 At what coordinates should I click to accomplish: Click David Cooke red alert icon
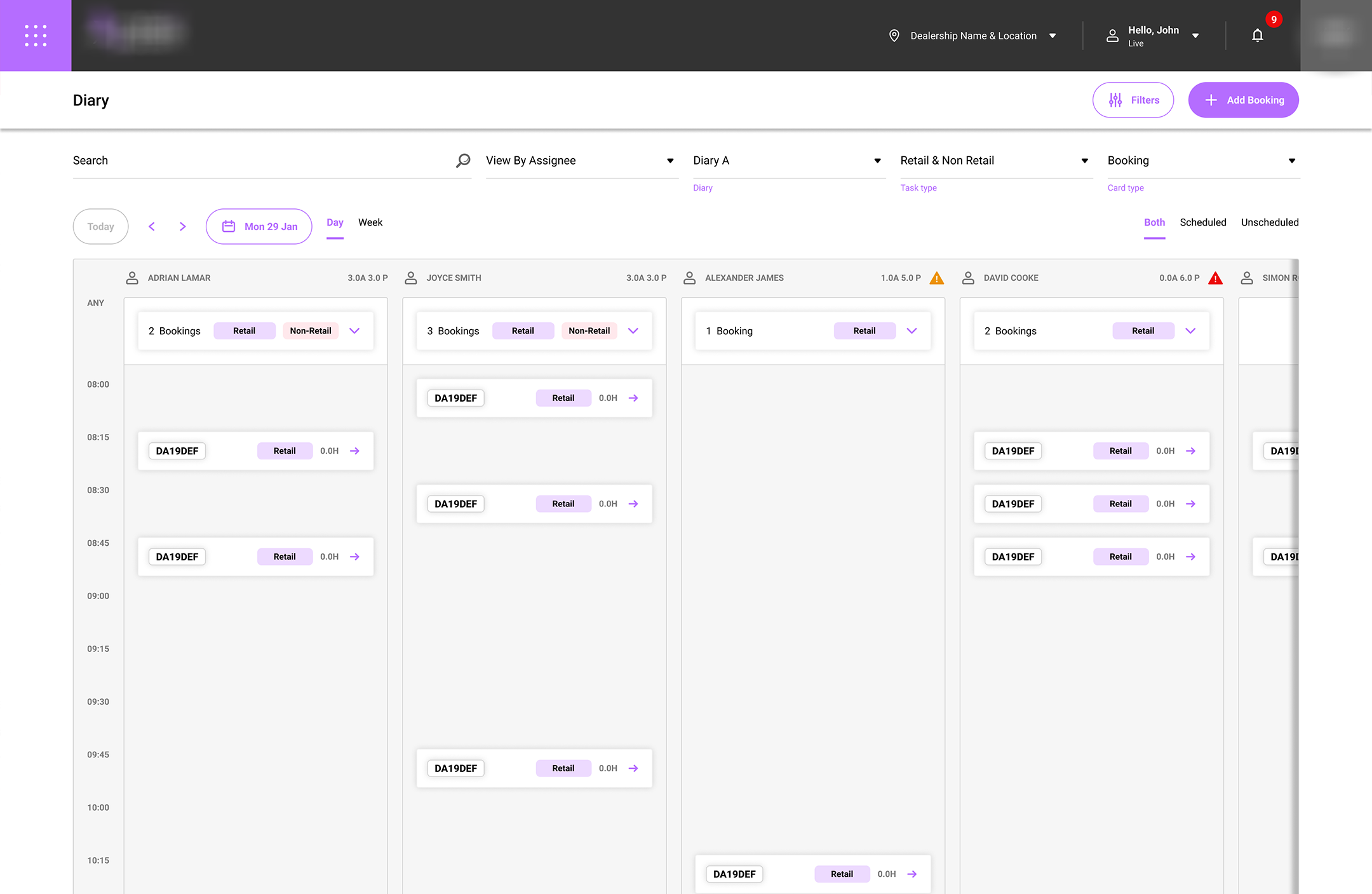pyautogui.click(x=1215, y=278)
